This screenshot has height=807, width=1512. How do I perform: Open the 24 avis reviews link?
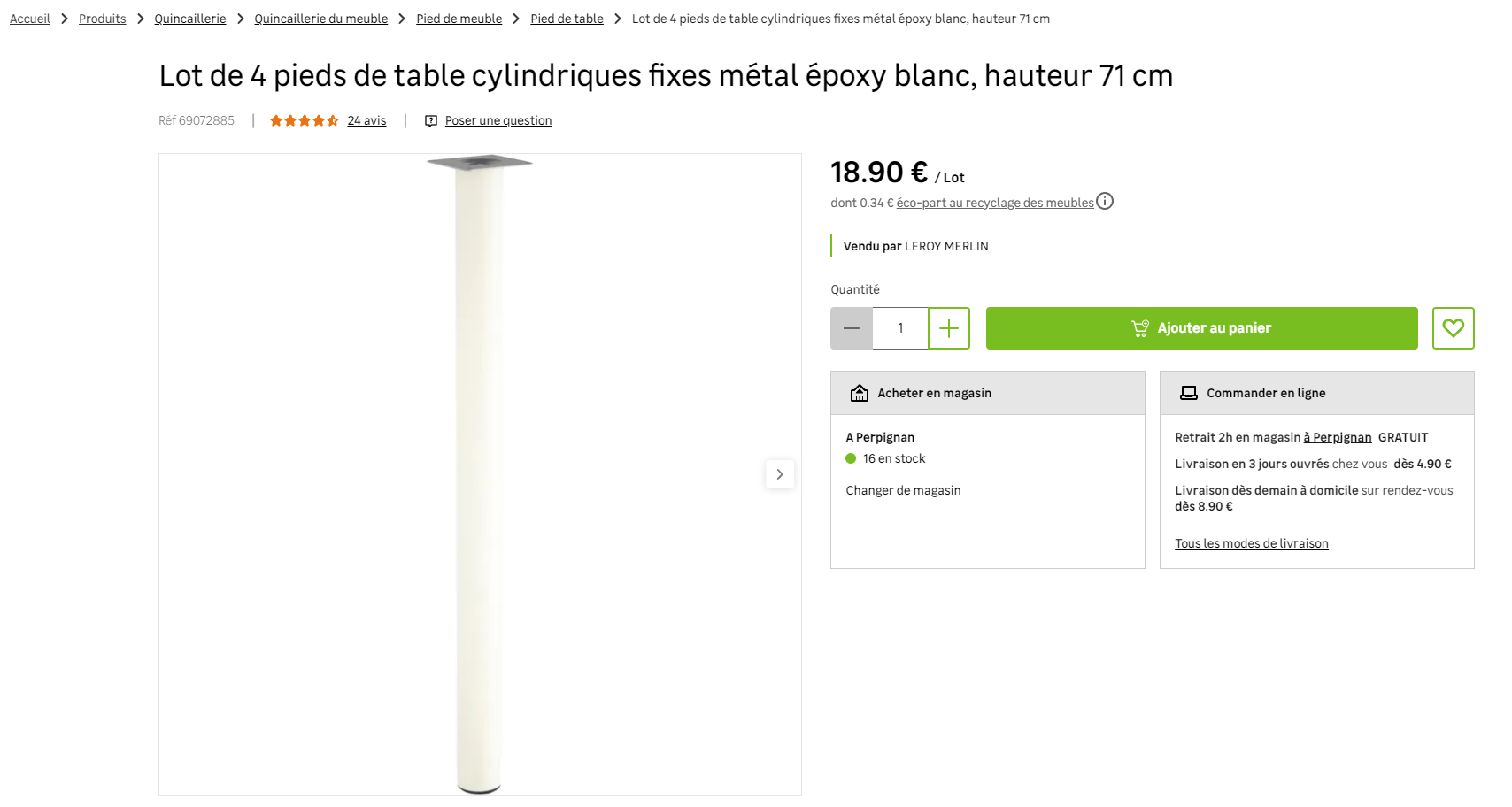(x=366, y=121)
